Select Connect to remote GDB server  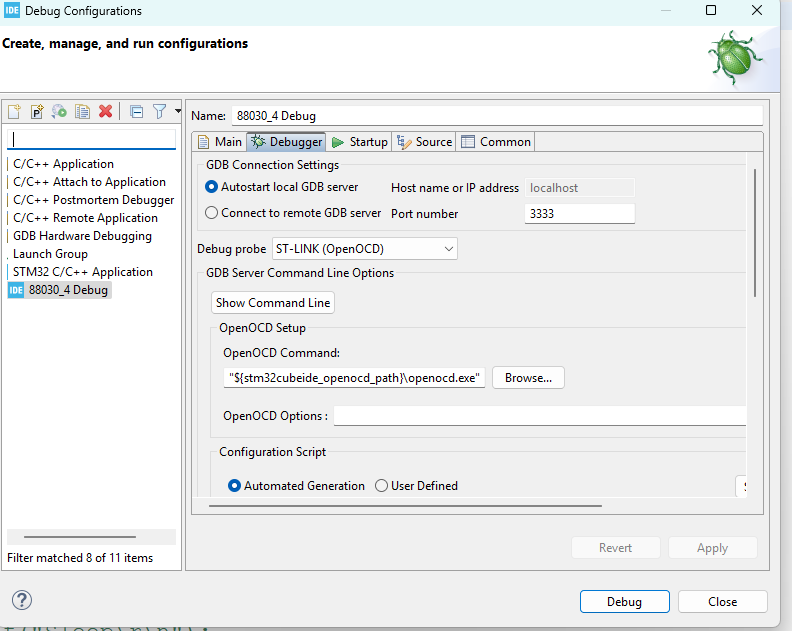211,213
